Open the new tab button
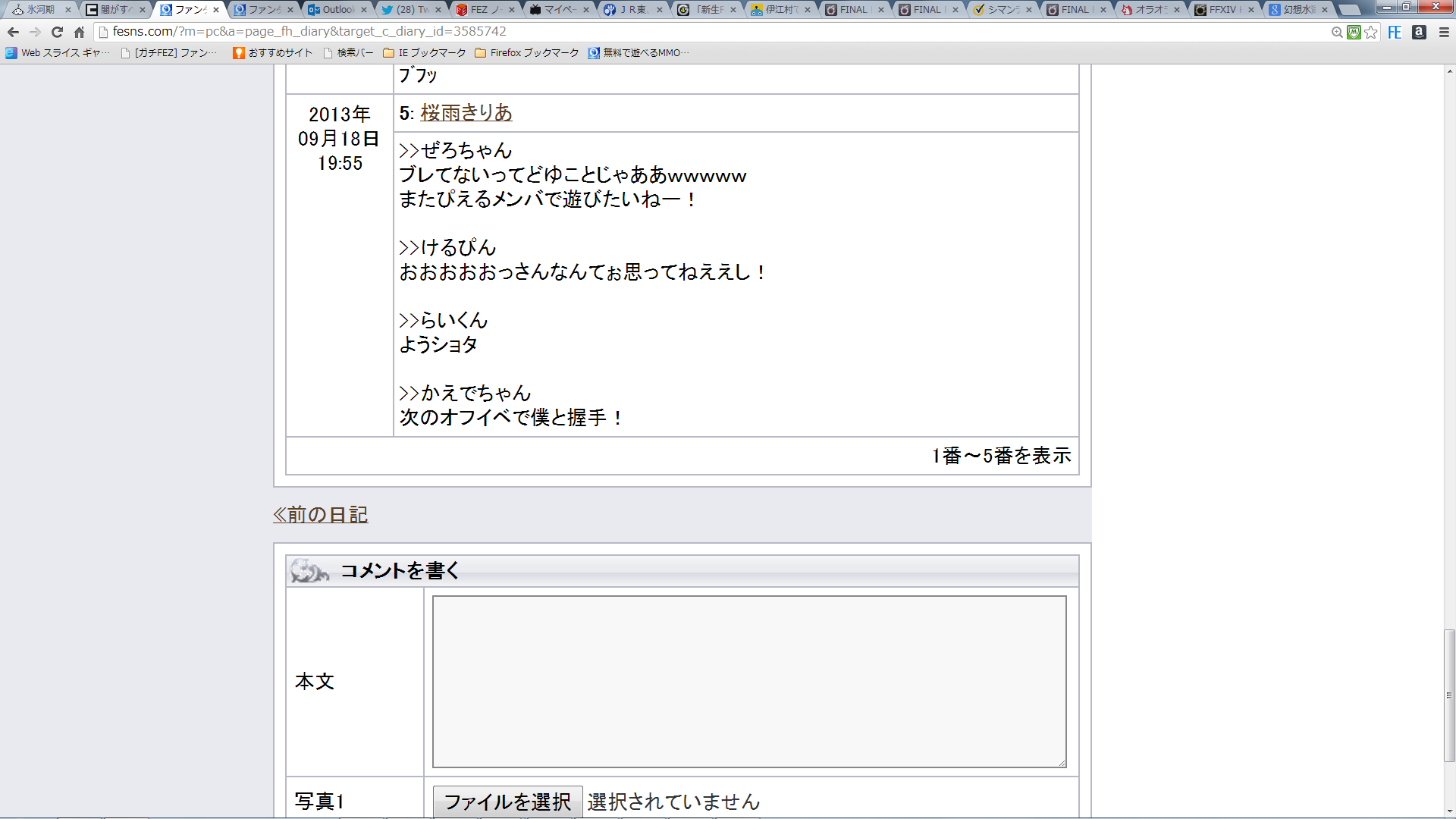Image resolution: width=1456 pixels, height=819 pixels. tap(1350, 10)
